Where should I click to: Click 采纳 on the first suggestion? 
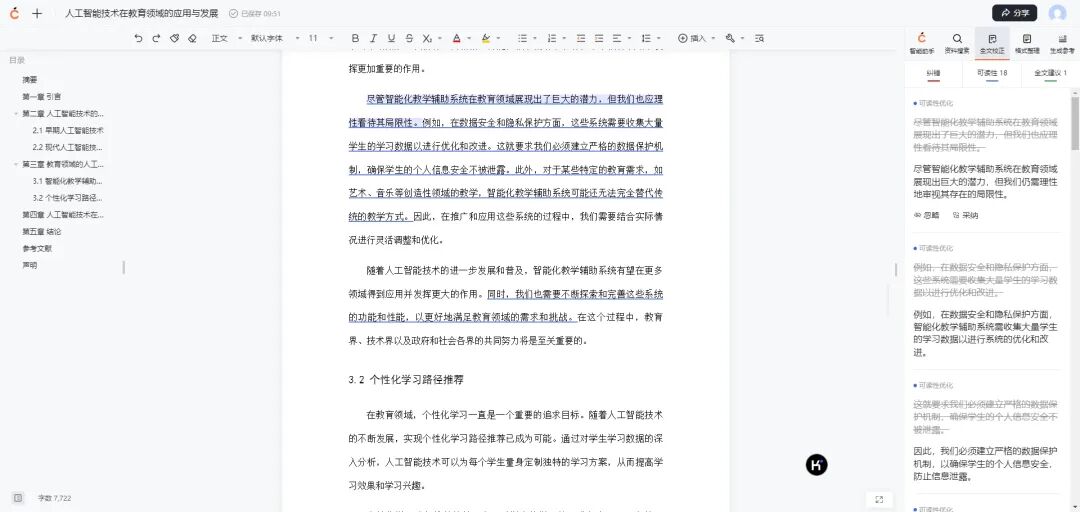click(965, 215)
